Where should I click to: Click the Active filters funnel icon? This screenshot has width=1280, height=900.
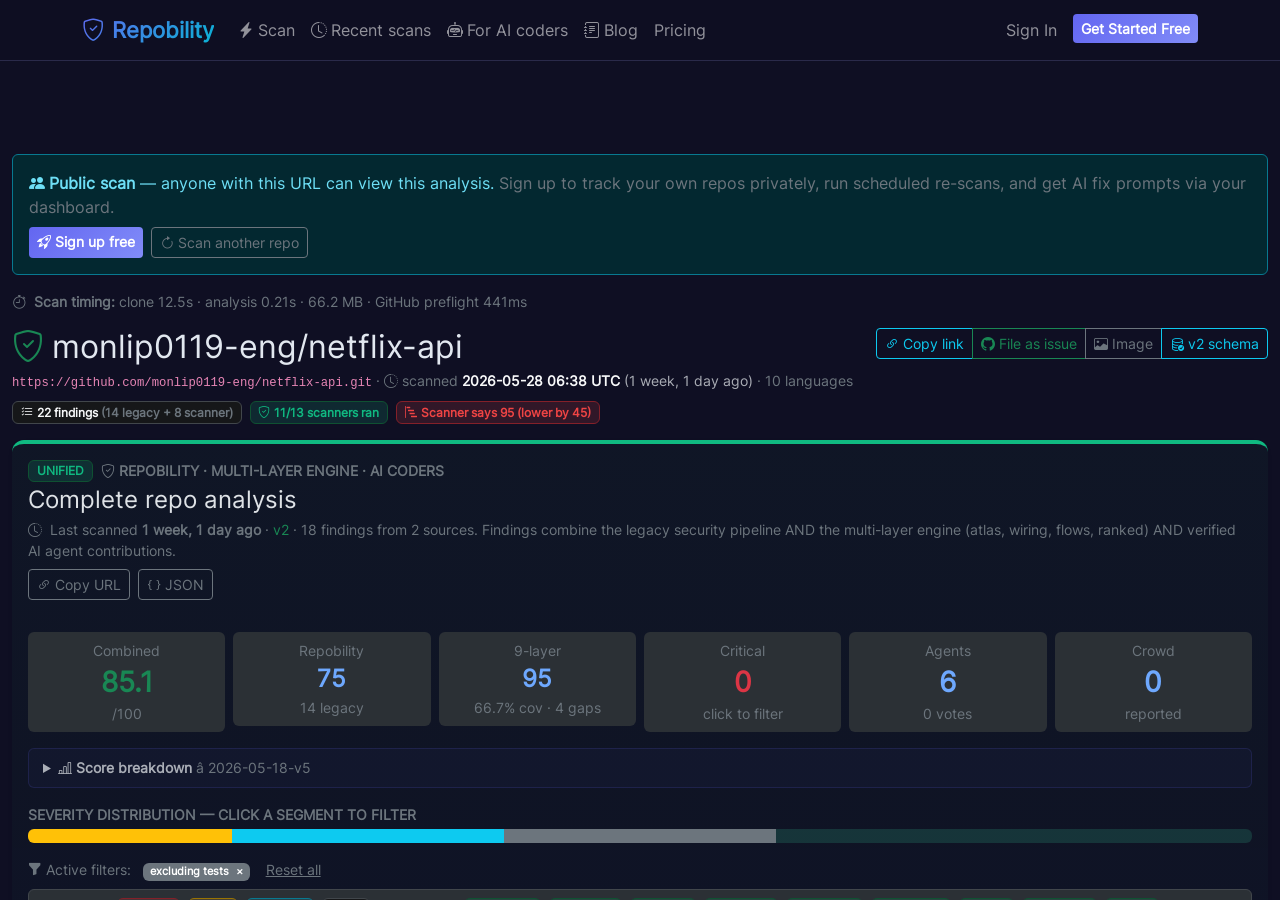[x=35, y=869]
